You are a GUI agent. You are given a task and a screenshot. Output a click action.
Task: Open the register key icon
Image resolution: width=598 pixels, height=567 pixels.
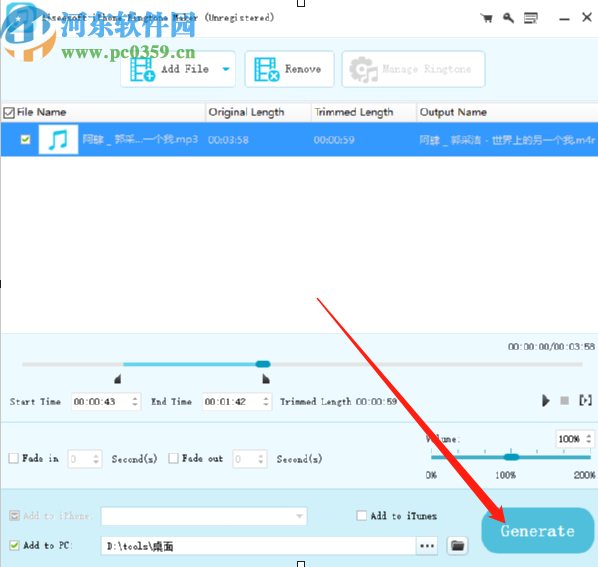[508, 18]
